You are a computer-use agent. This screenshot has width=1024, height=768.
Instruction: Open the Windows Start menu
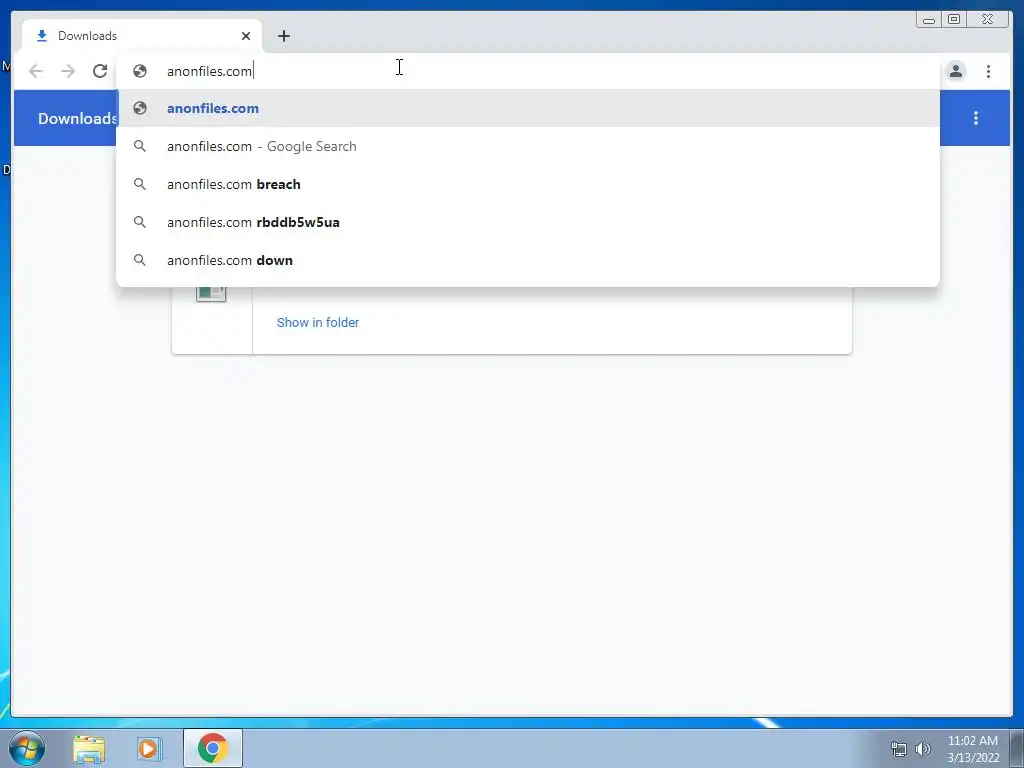point(27,748)
